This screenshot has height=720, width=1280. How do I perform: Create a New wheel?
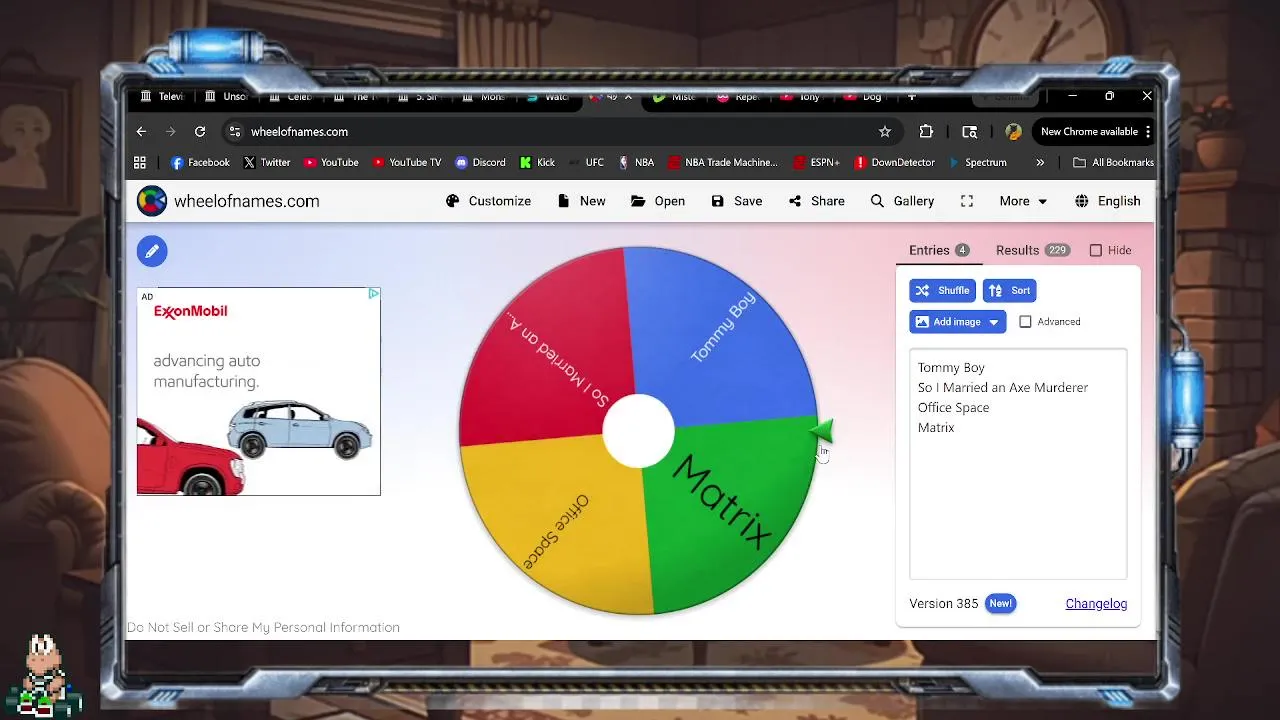pyautogui.click(x=581, y=201)
